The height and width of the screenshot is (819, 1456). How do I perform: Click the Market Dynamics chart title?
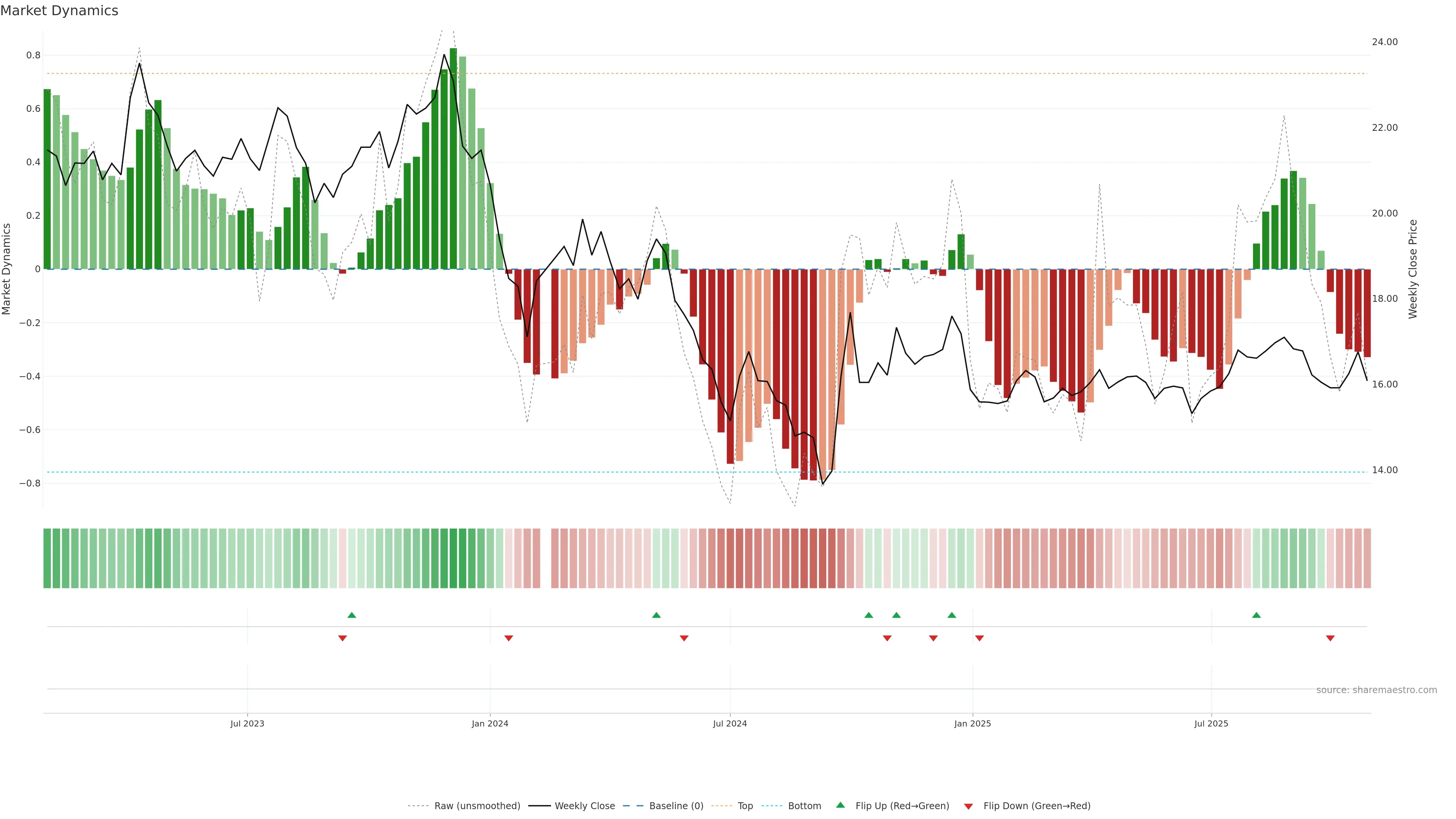click(x=60, y=11)
